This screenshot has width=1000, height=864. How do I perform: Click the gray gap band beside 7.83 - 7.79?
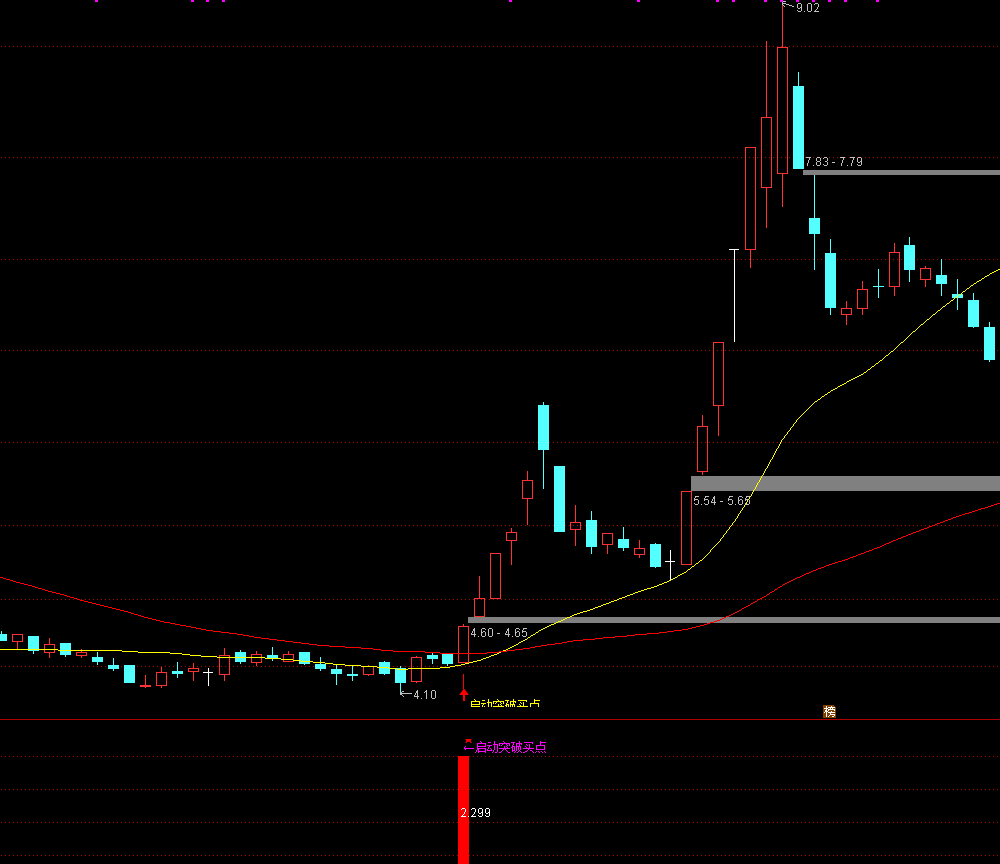[x=900, y=172]
